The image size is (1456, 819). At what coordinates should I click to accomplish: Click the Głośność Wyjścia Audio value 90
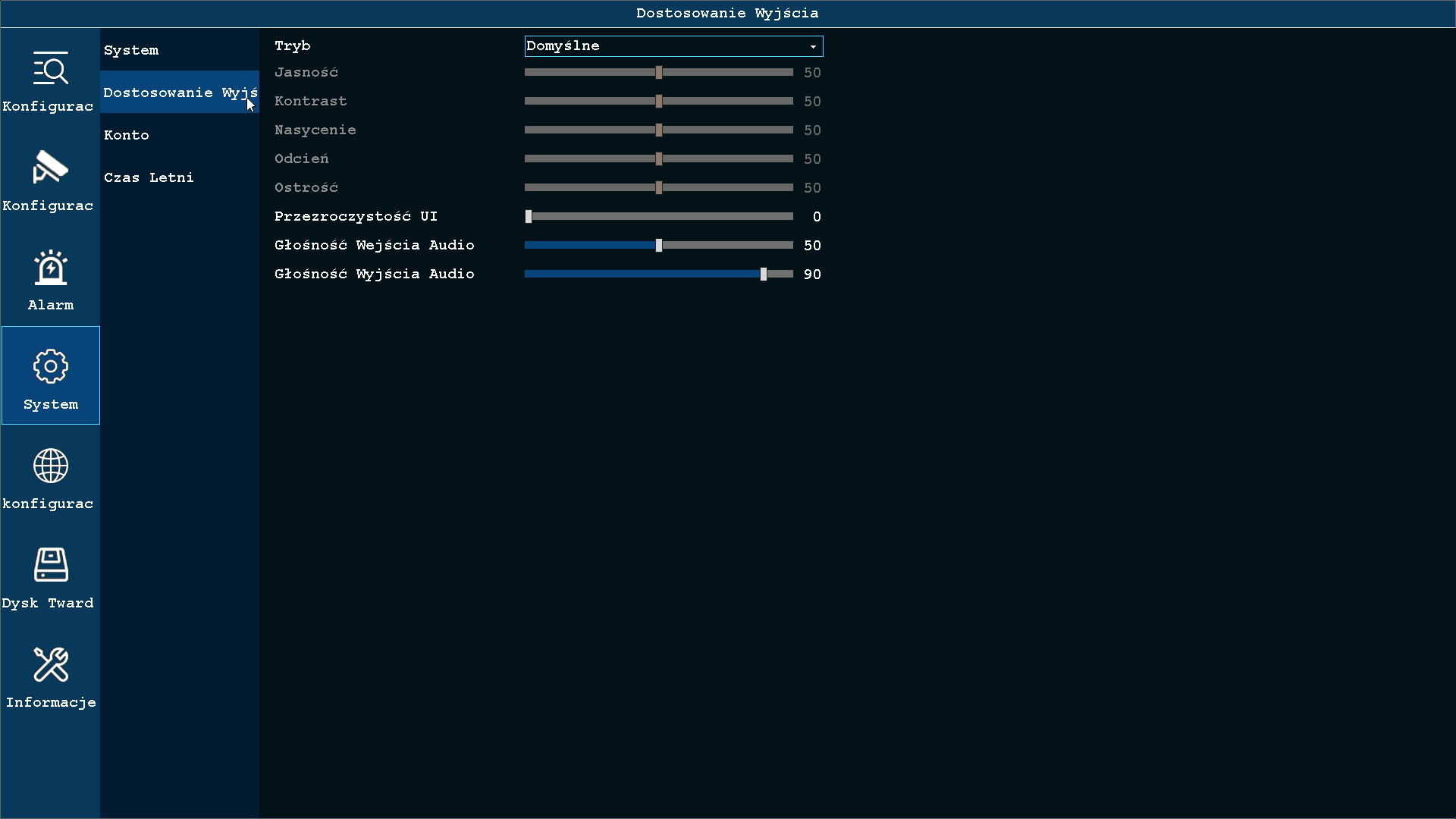coord(812,275)
